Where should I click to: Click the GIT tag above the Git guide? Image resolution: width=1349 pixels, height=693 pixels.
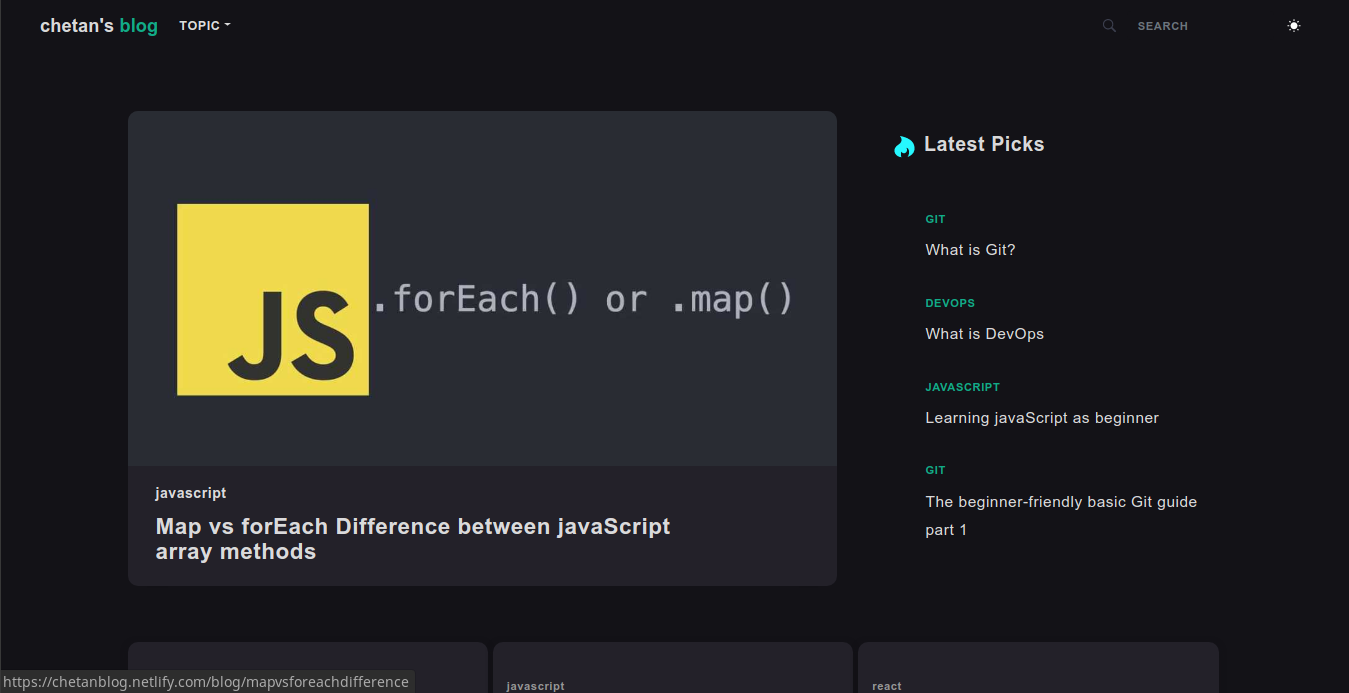point(934,470)
